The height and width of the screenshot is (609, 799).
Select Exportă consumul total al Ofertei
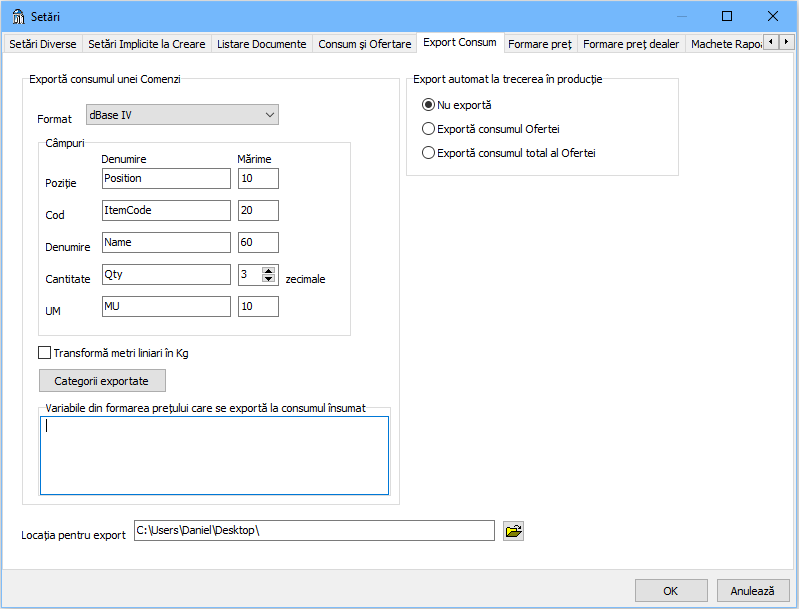[x=429, y=153]
